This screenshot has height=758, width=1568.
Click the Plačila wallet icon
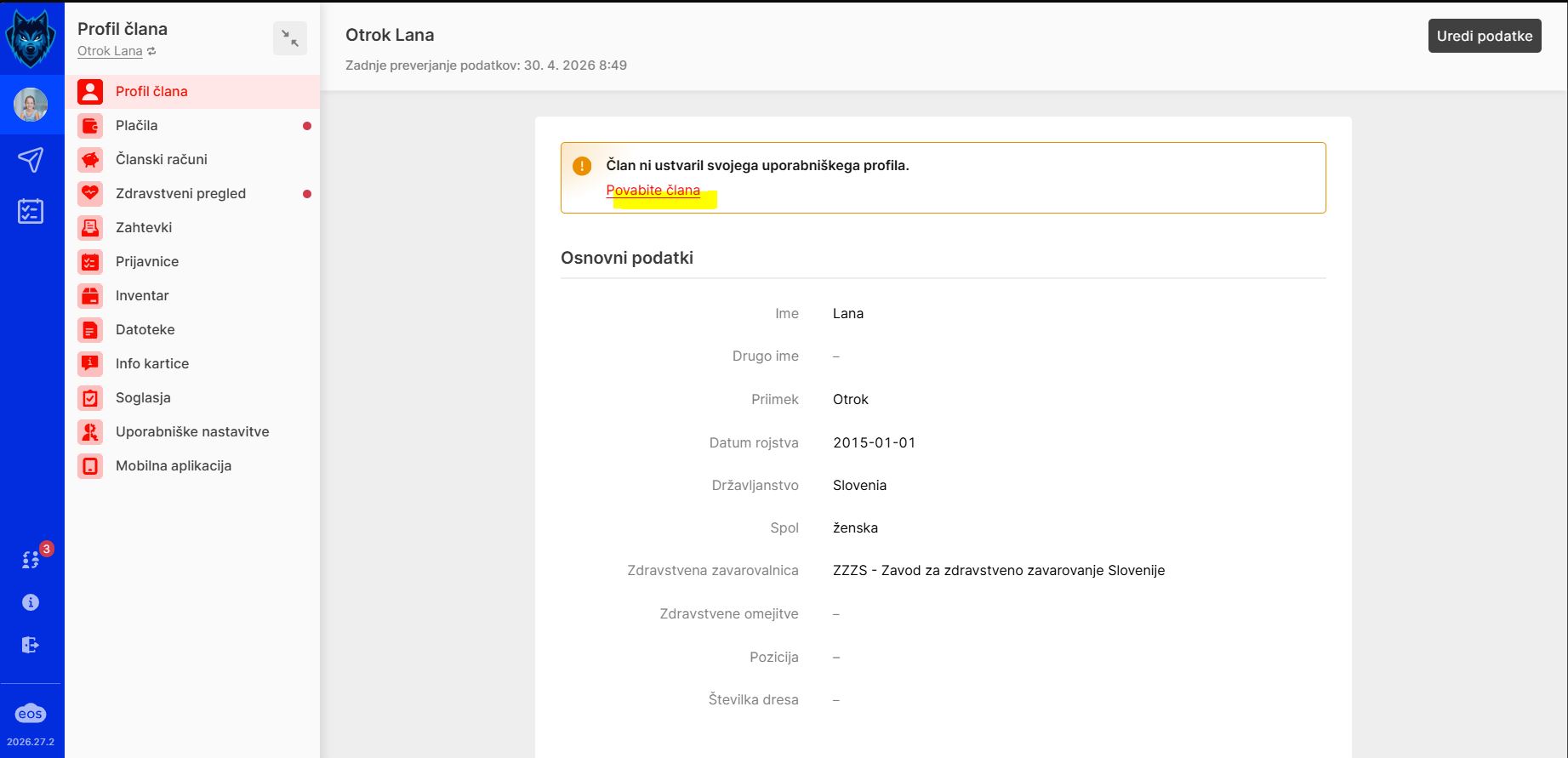coord(90,125)
